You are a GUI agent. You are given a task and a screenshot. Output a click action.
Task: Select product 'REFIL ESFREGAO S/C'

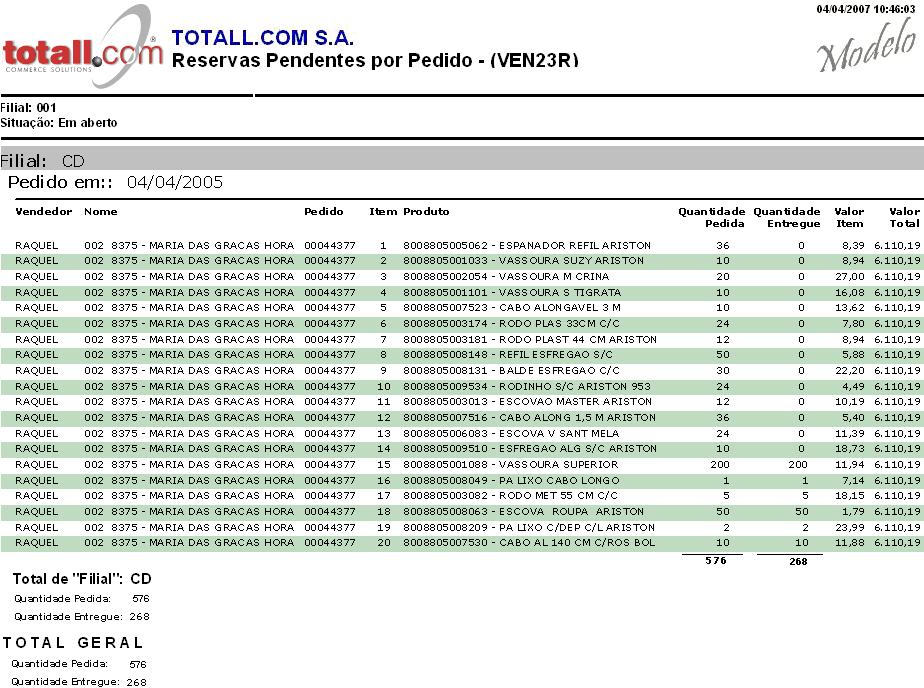point(556,355)
